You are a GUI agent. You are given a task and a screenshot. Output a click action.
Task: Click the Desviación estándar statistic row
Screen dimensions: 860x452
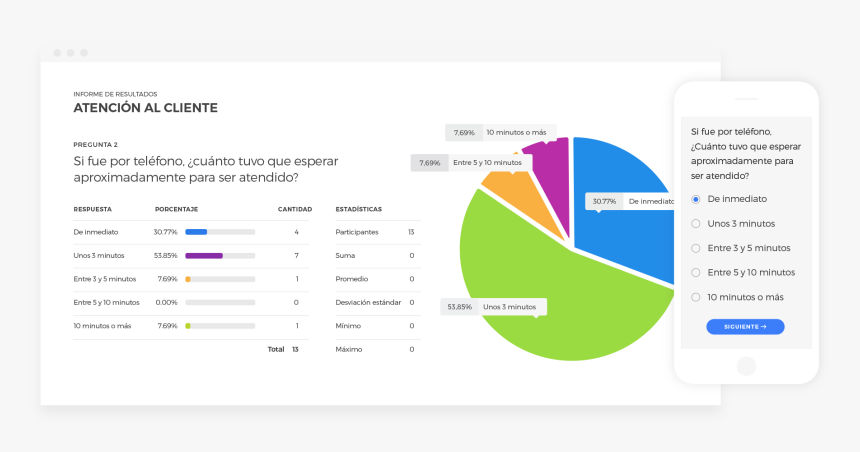(x=378, y=302)
